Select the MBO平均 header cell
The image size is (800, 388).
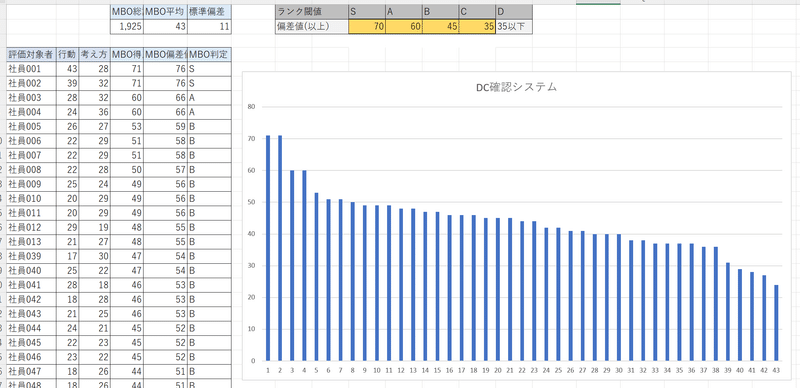point(165,11)
